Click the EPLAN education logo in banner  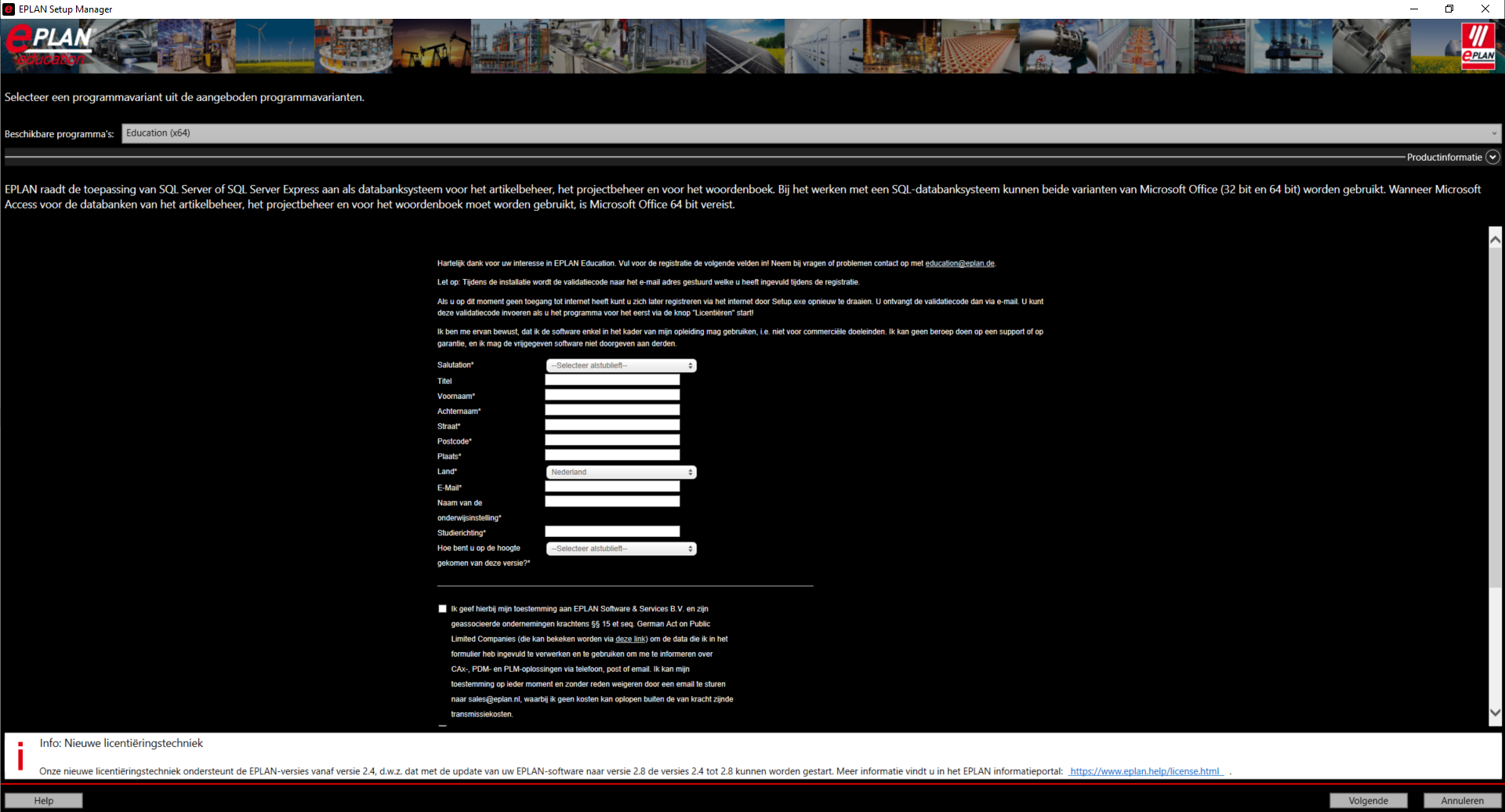(49, 46)
